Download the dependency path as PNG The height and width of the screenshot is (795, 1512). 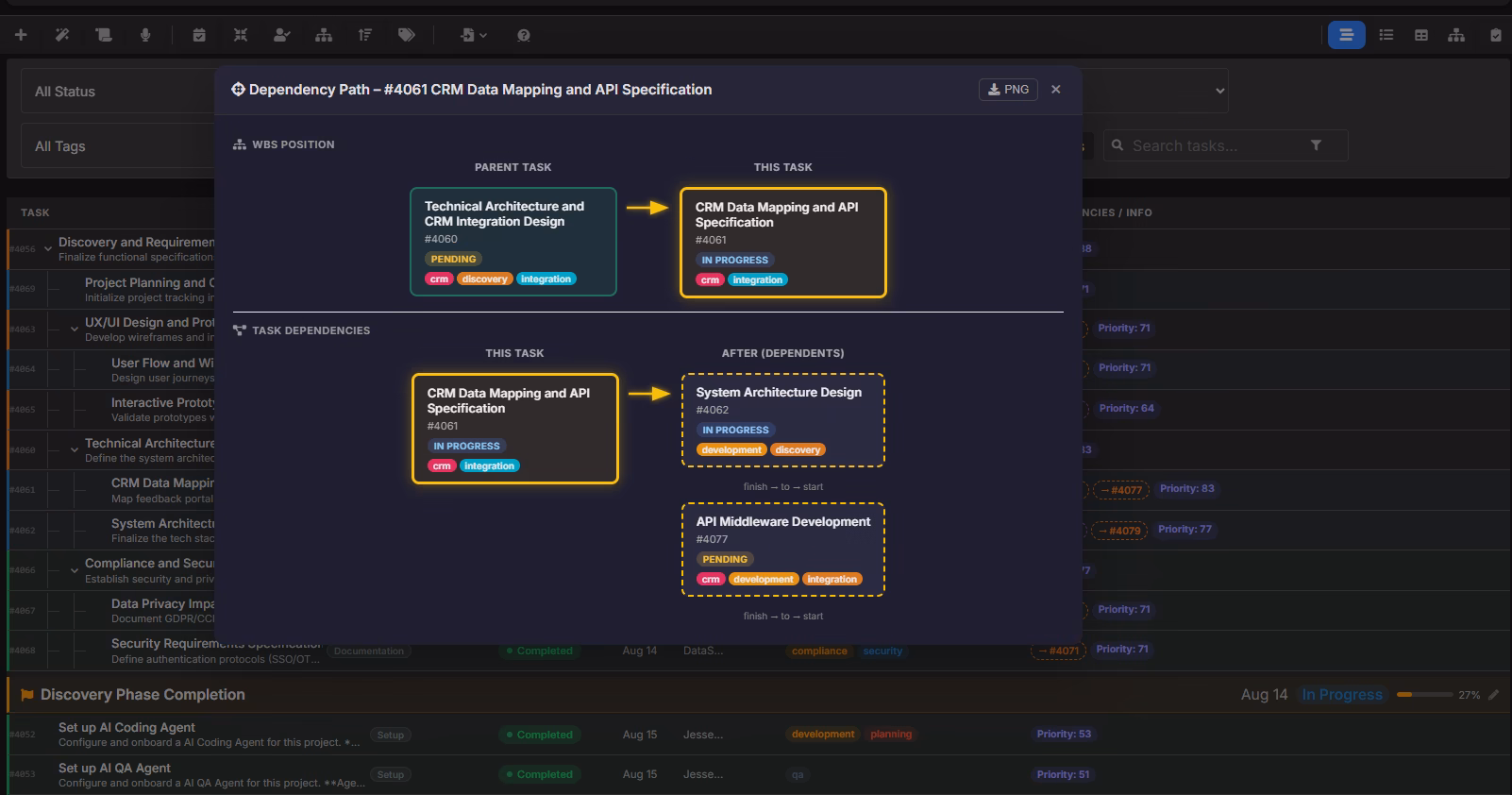[1008, 90]
